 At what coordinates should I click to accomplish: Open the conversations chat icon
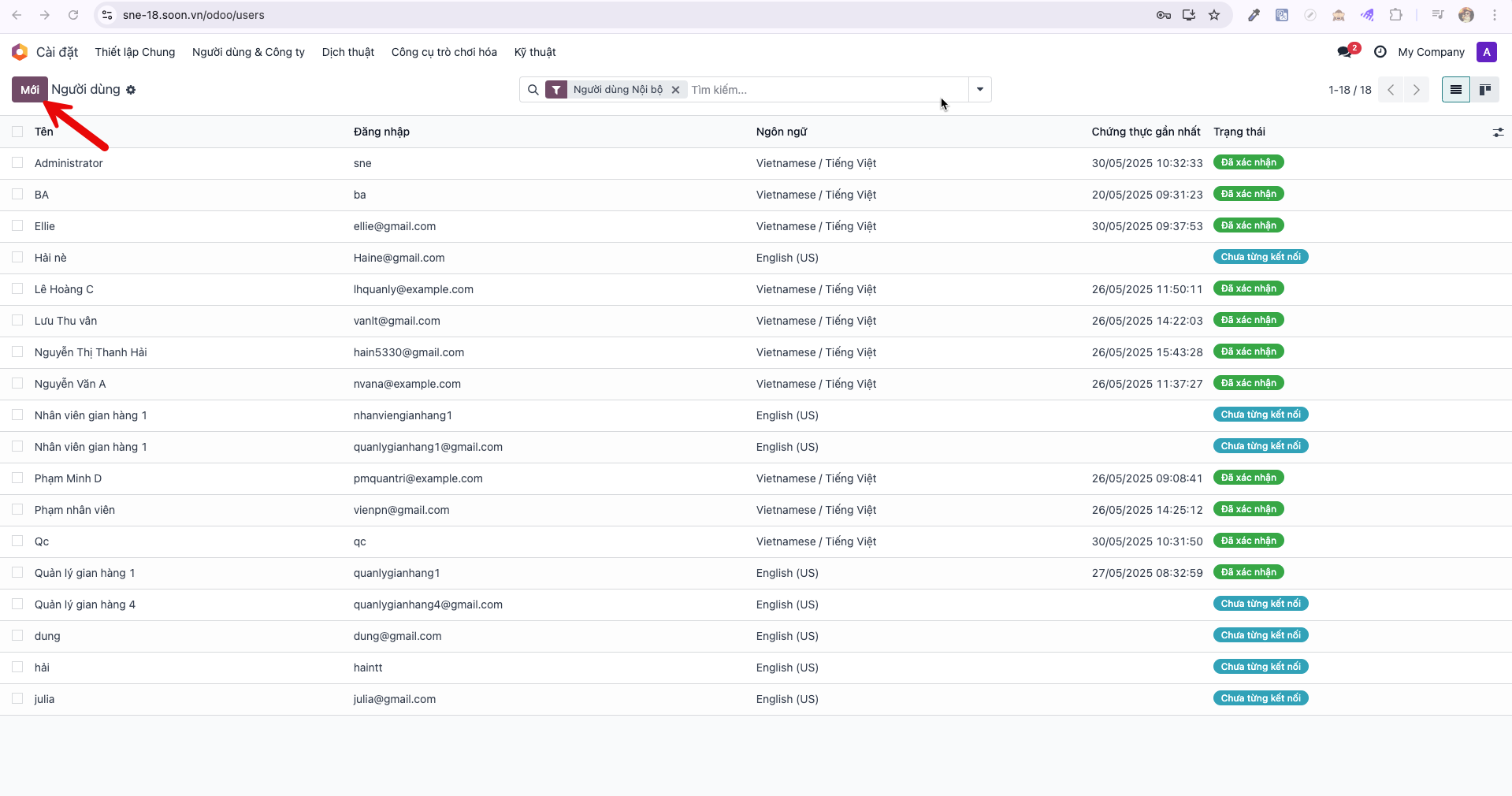pos(1345,52)
